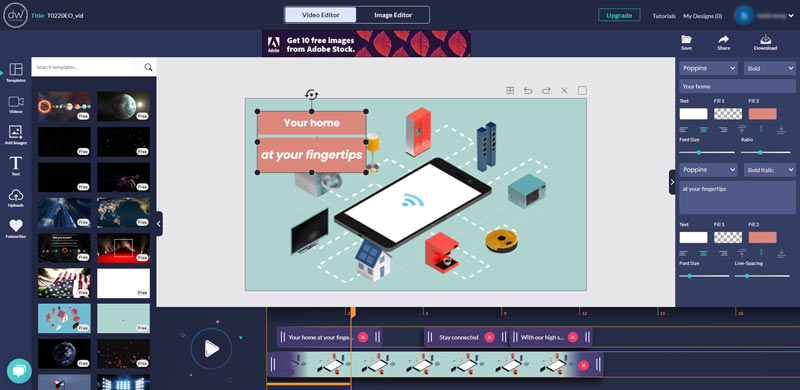Click the T0220EO_vid title field
This screenshot has height=390, width=800.
coord(65,15)
